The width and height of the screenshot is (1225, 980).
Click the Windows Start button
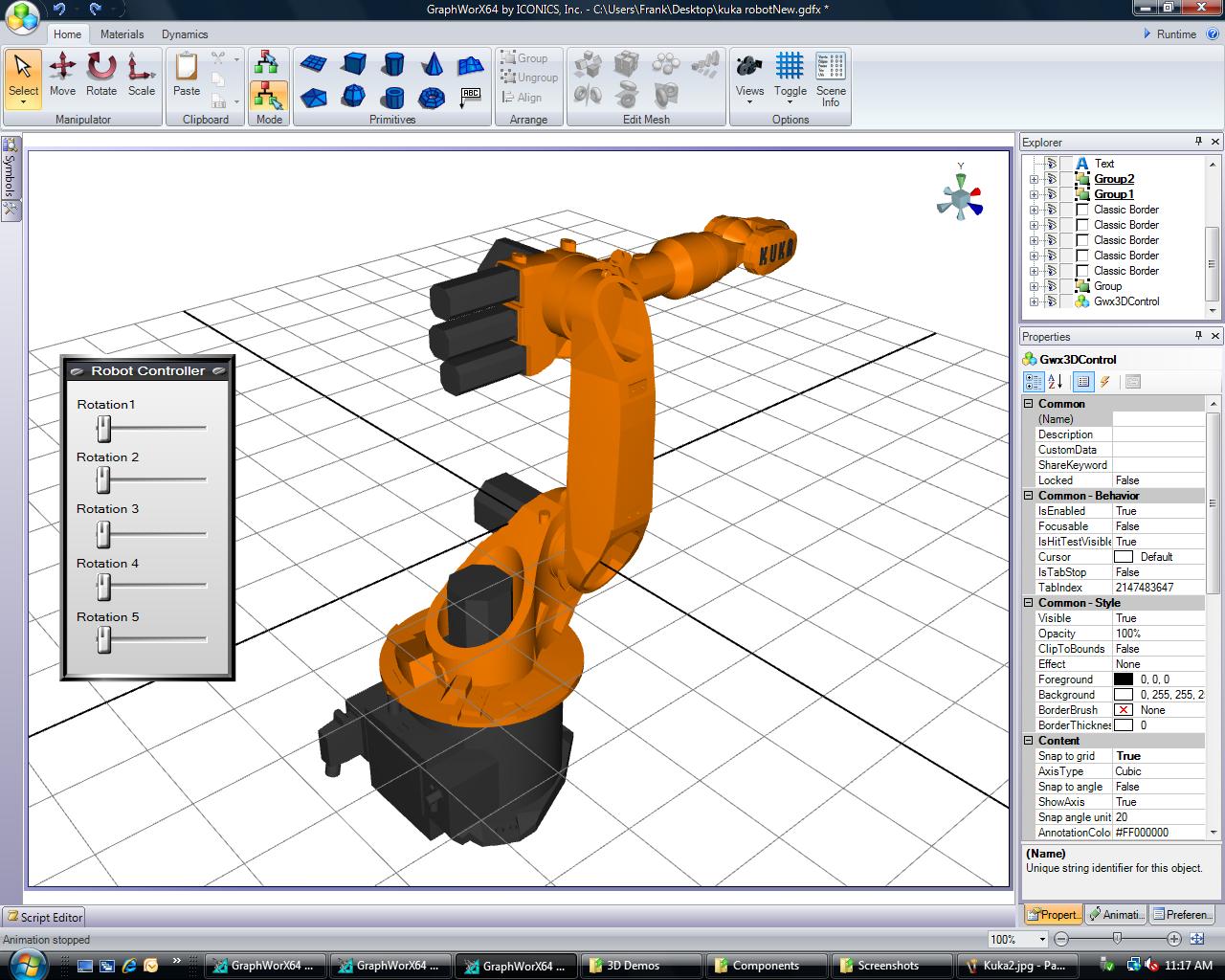pyautogui.click(x=29, y=963)
